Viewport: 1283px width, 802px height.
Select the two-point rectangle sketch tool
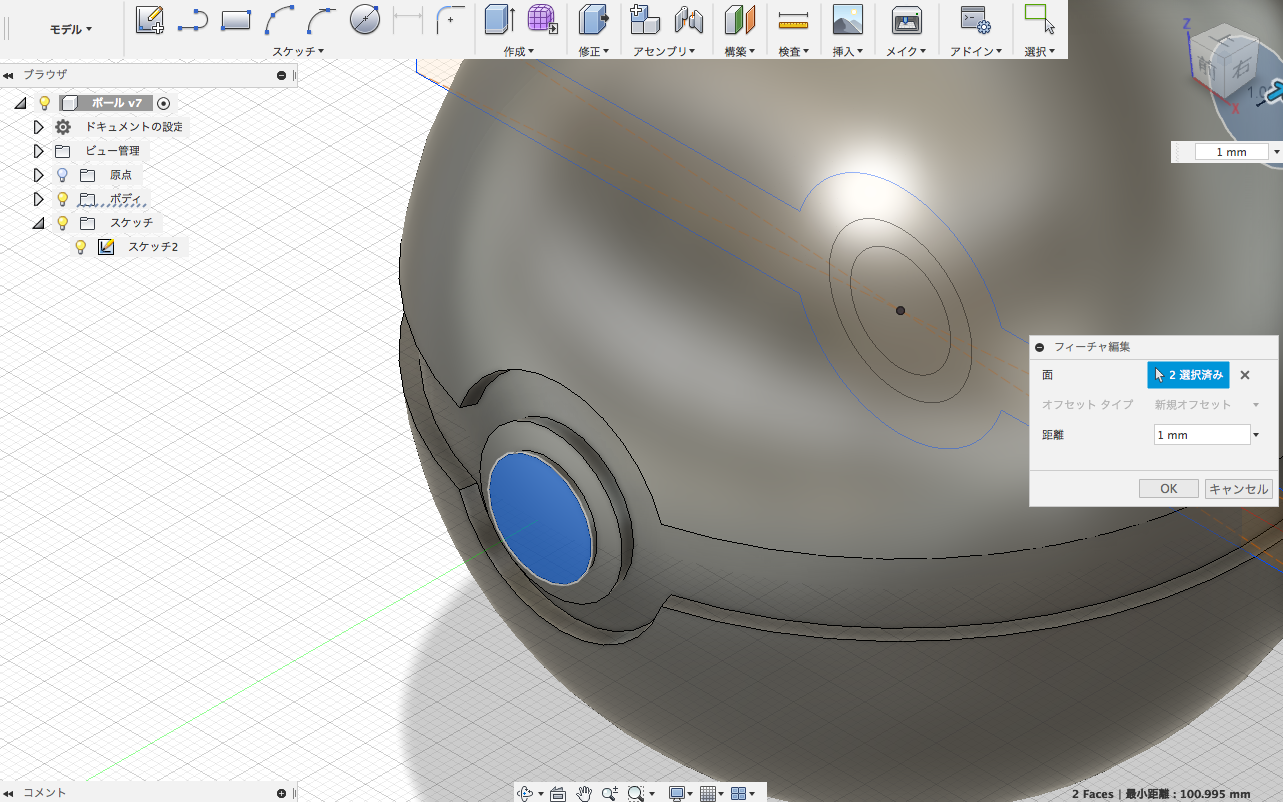pos(235,19)
